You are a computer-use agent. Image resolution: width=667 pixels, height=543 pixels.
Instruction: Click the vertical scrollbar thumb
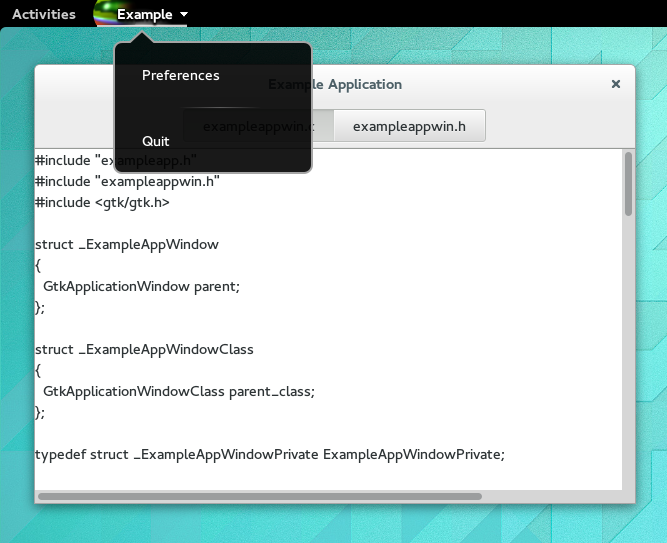(x=628, y=184)
